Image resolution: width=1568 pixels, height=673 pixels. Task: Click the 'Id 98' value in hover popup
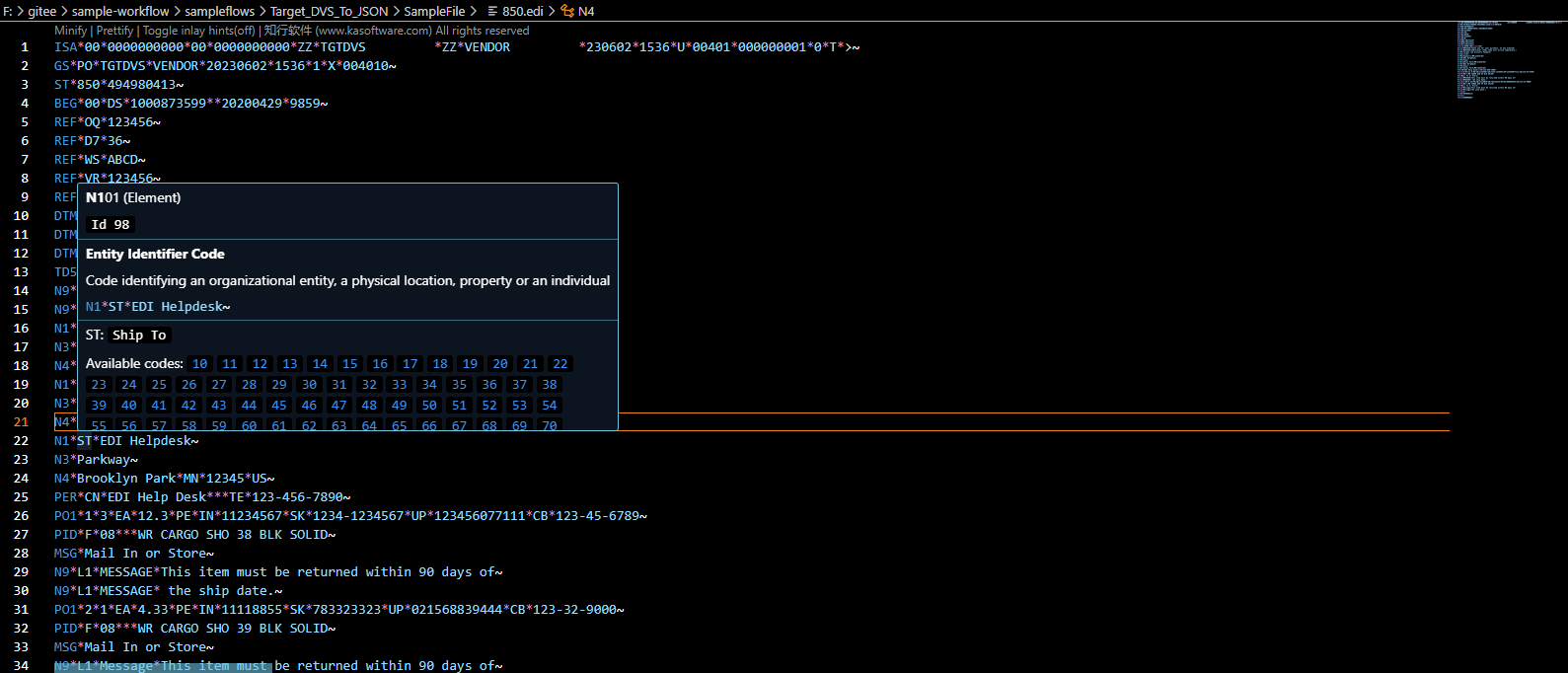(x=111, y=225)
